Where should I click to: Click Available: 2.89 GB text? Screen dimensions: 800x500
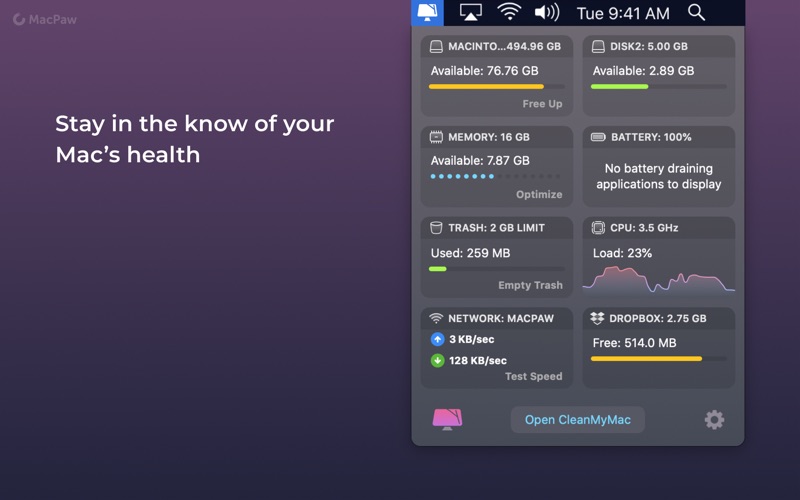(643, 71)
